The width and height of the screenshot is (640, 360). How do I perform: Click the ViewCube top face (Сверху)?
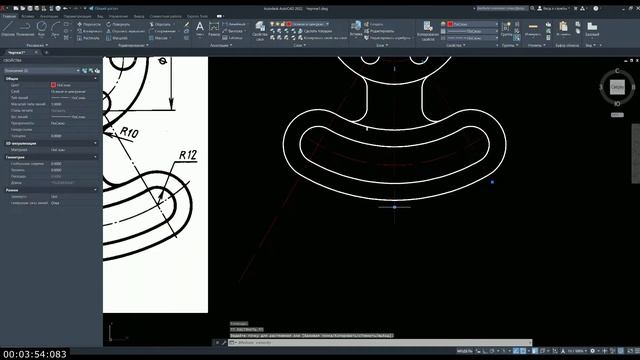click(x=617, y=87)
